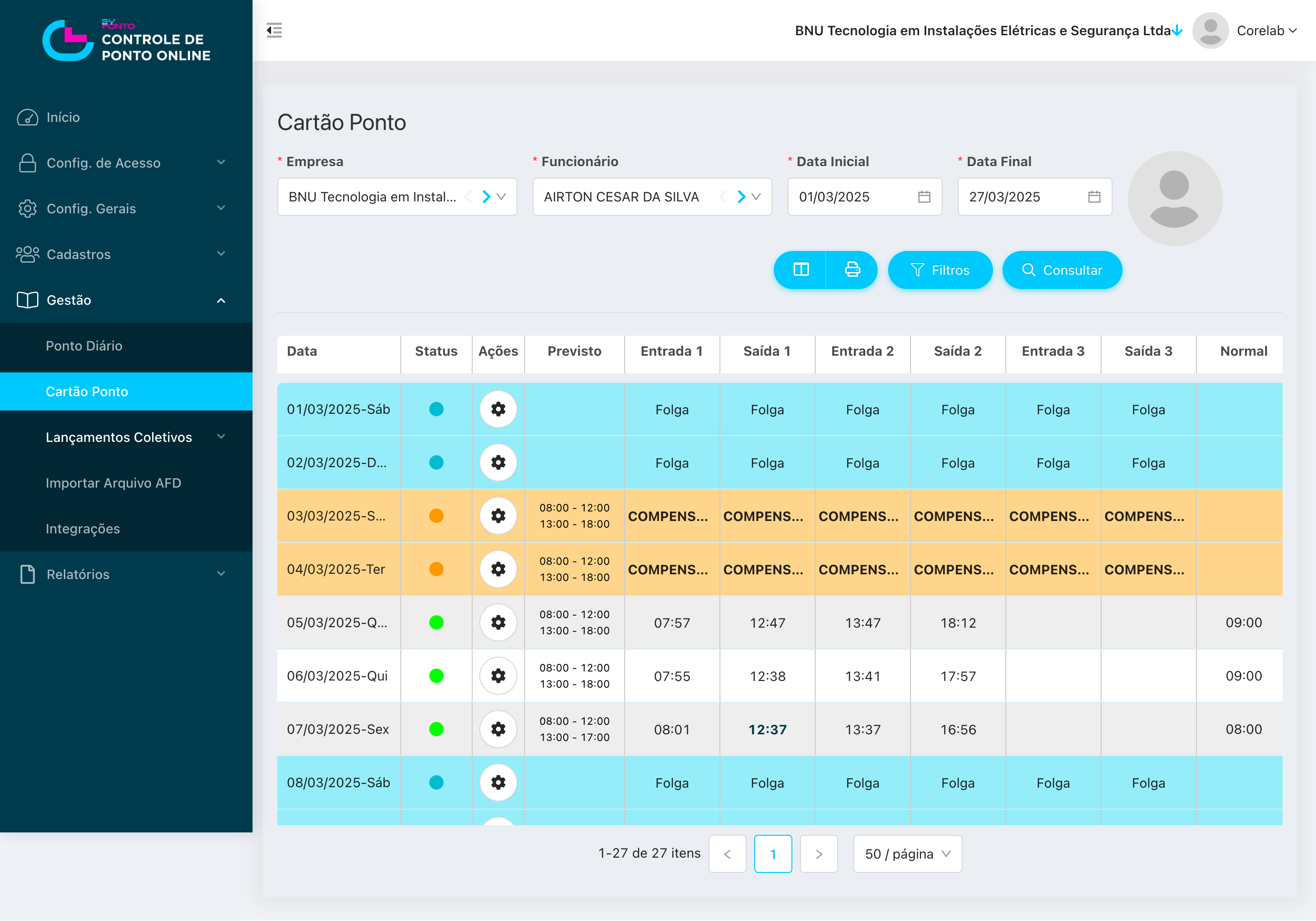The width and height of the screenshot is (1316, 921).
Task: Open Importar Arquivo AFD menu item
Action: point(113,483)
